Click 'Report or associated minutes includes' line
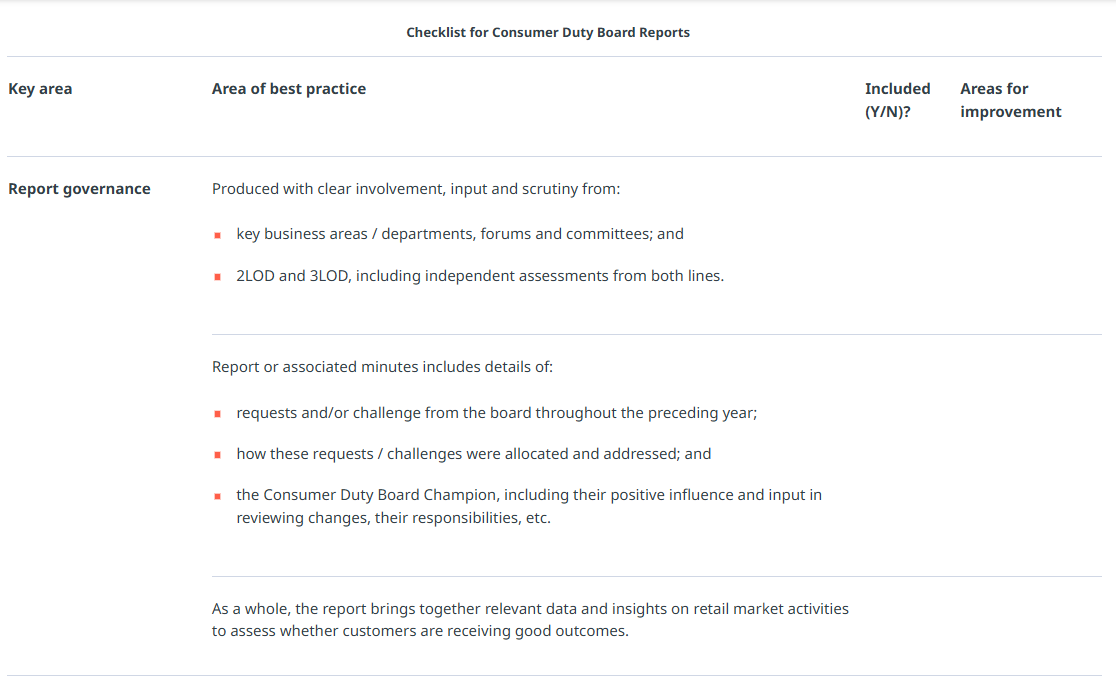Screen dimensions: 1116x677 tap(382, 367)
